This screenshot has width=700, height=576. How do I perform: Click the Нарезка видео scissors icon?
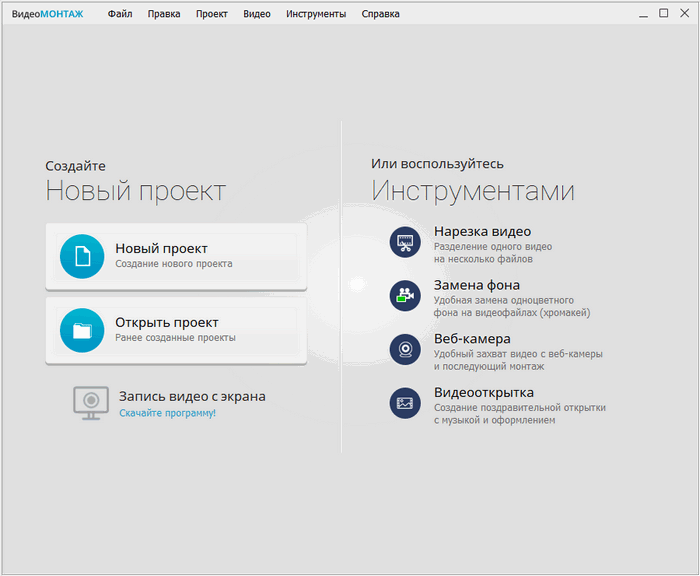tap(405, 242)
